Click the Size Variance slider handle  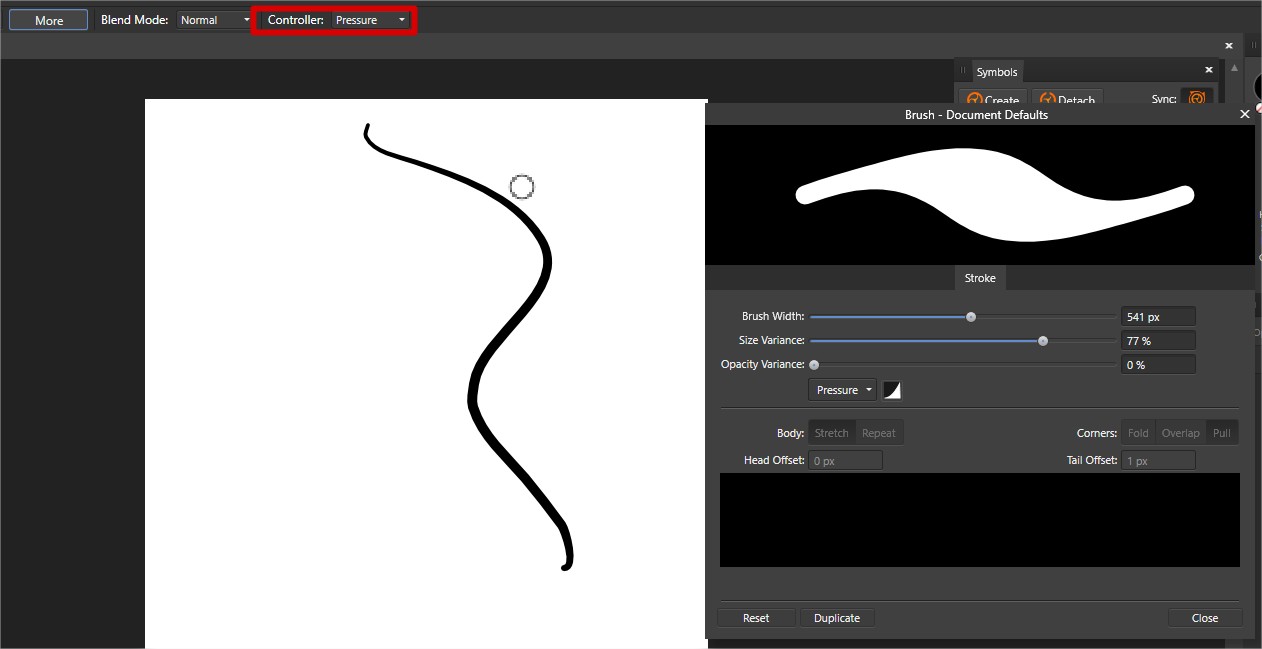[1043, 341]
